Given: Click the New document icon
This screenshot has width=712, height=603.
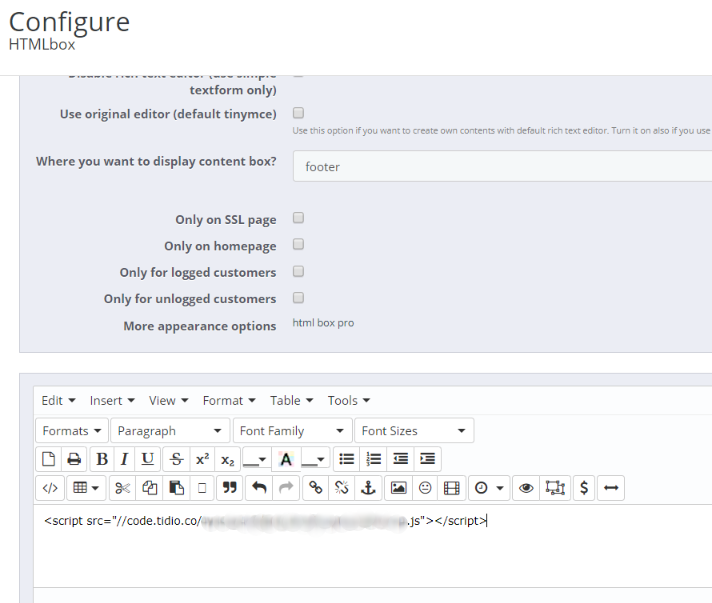Looking at the screenshot, I should (x=49, y=459).
